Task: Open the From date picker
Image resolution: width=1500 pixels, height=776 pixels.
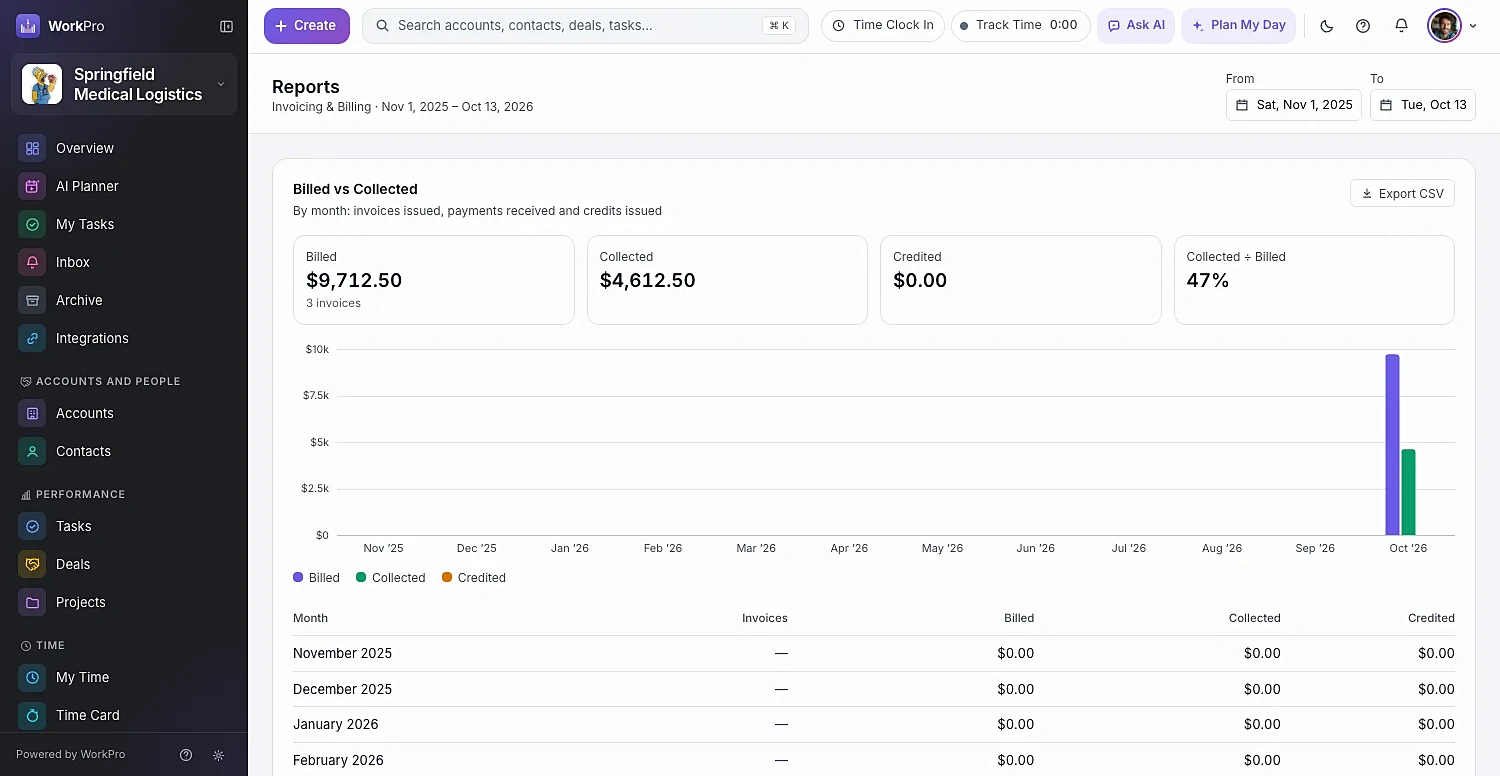Action: tap(1293, 105)
